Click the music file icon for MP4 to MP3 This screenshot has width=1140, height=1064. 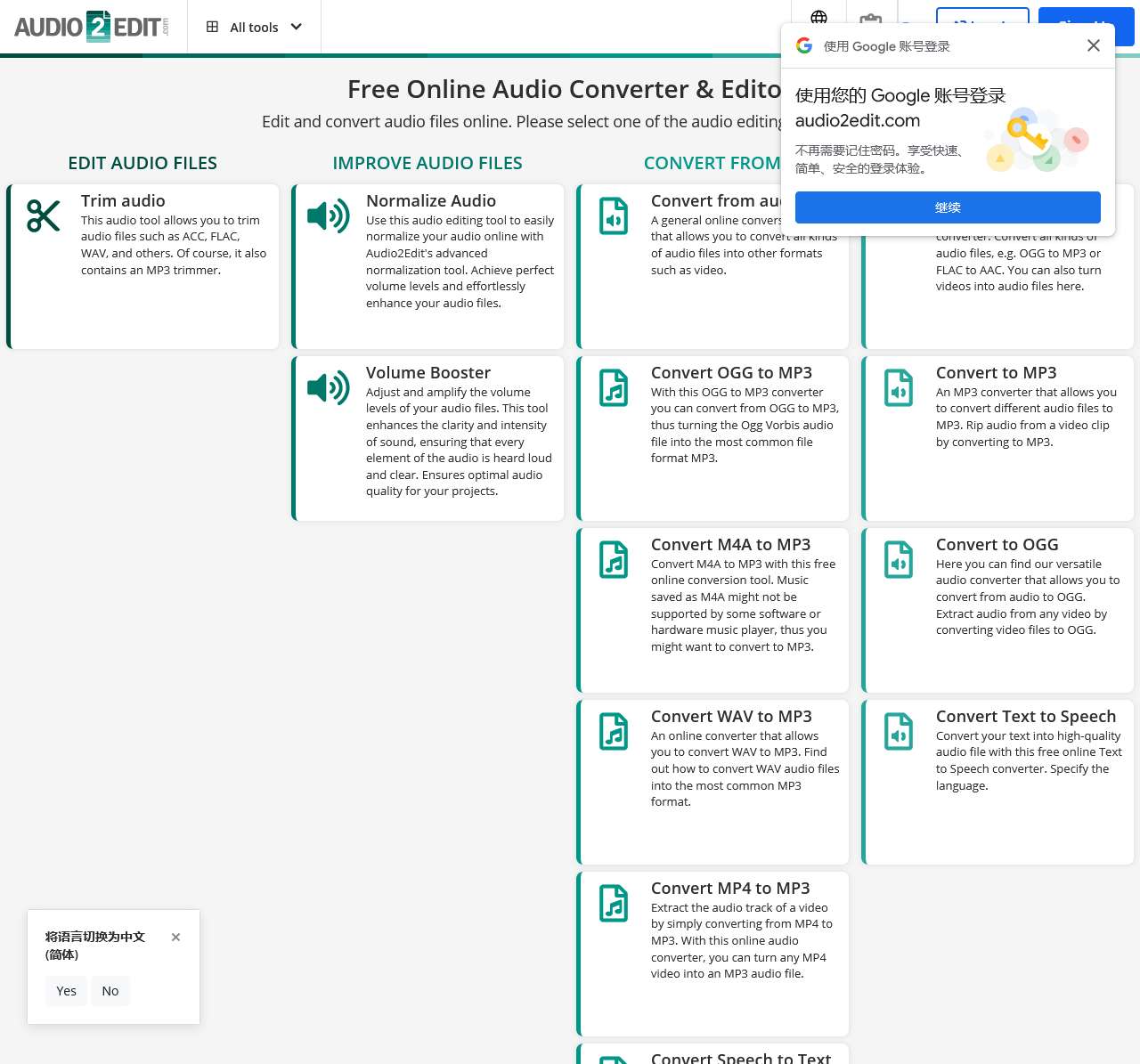tap(614, 904)
